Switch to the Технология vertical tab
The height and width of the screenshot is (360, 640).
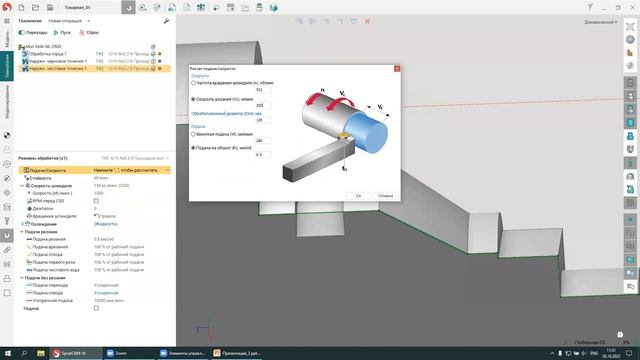click(7, 66)
